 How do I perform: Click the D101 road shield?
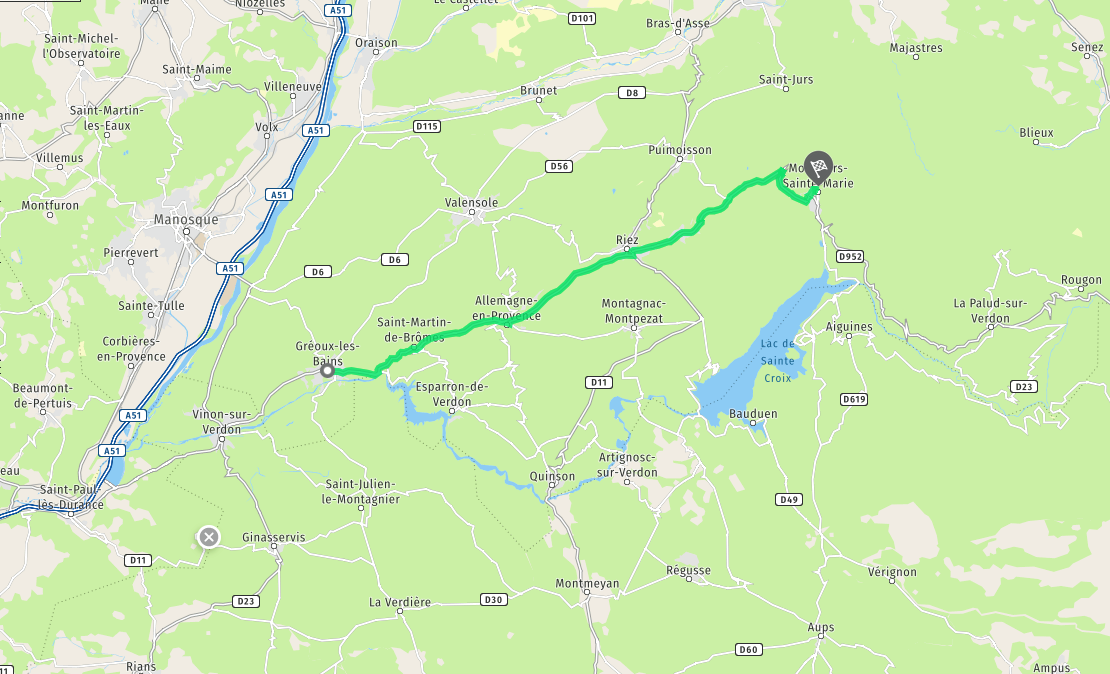coord(581,18)
